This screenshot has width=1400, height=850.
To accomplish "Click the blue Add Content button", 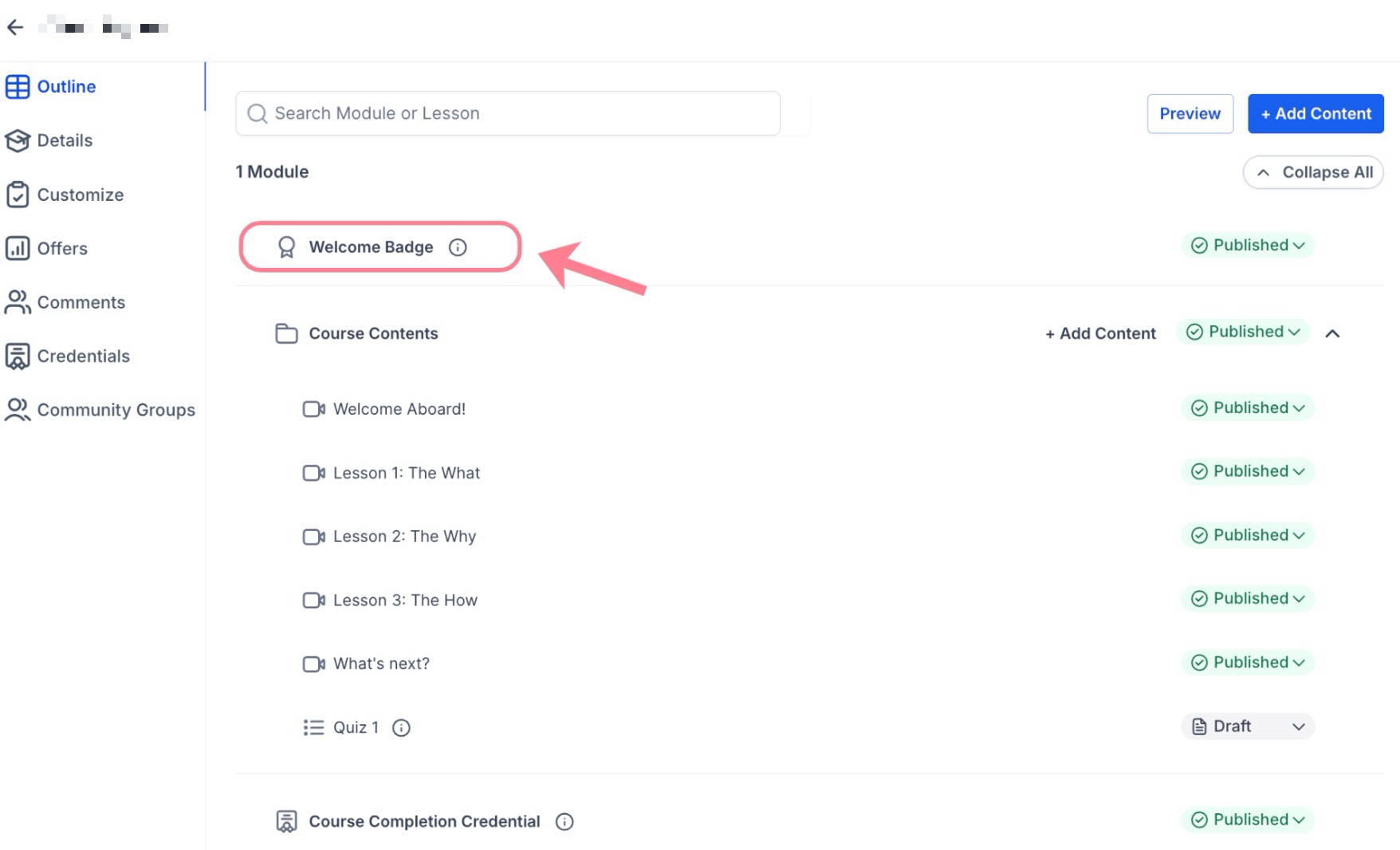I will [1315, 114].
